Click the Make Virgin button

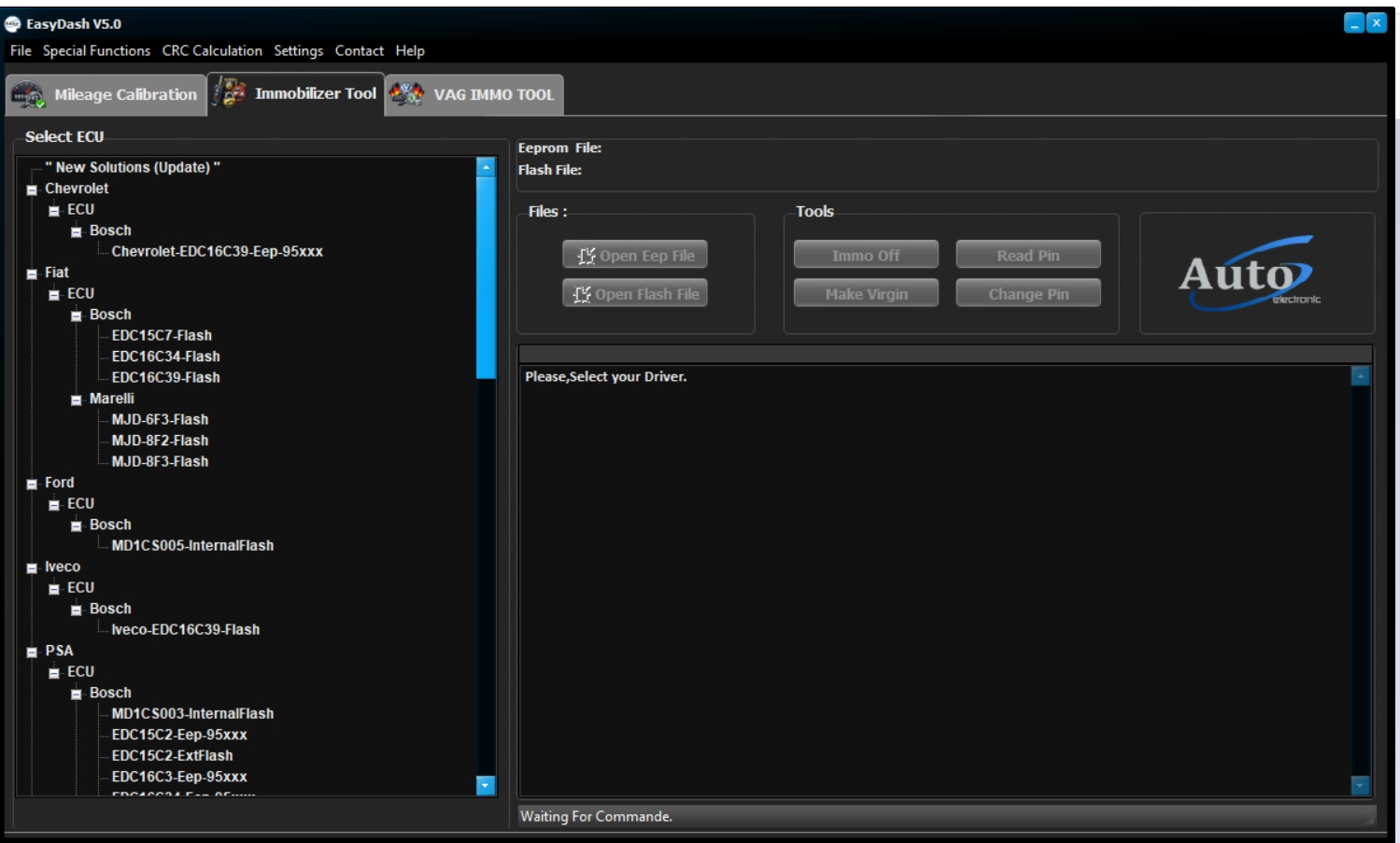(866, 294)
